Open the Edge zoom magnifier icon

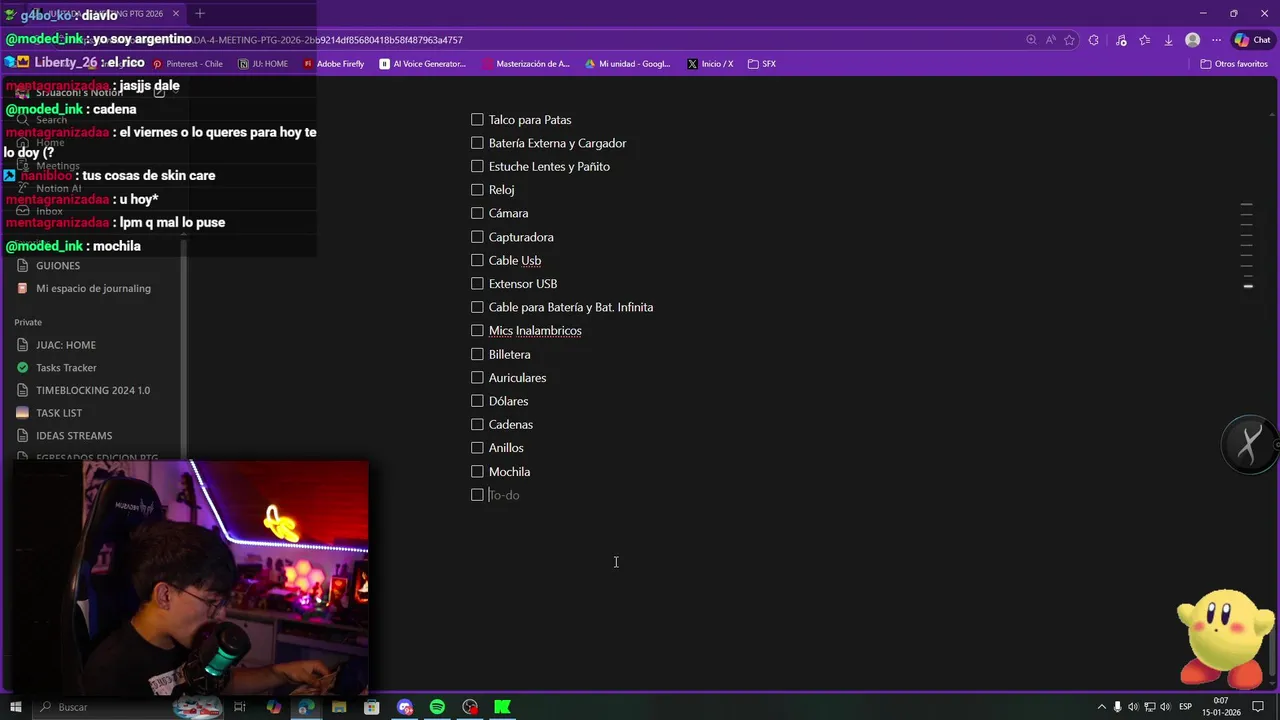click(x=1031, y=40)
